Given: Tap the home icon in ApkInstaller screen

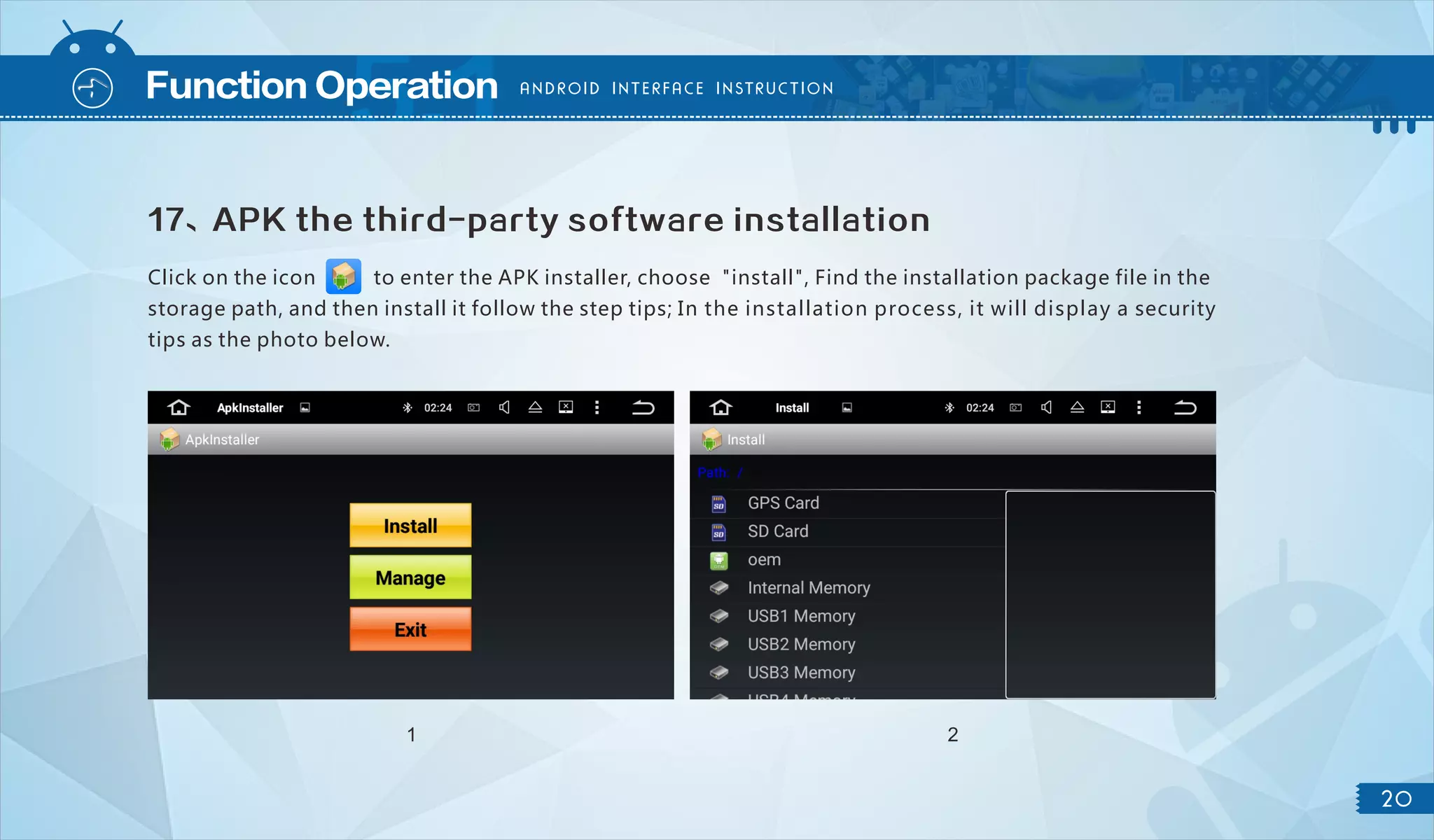Looking at the screenshot, I should coord(179,407).
